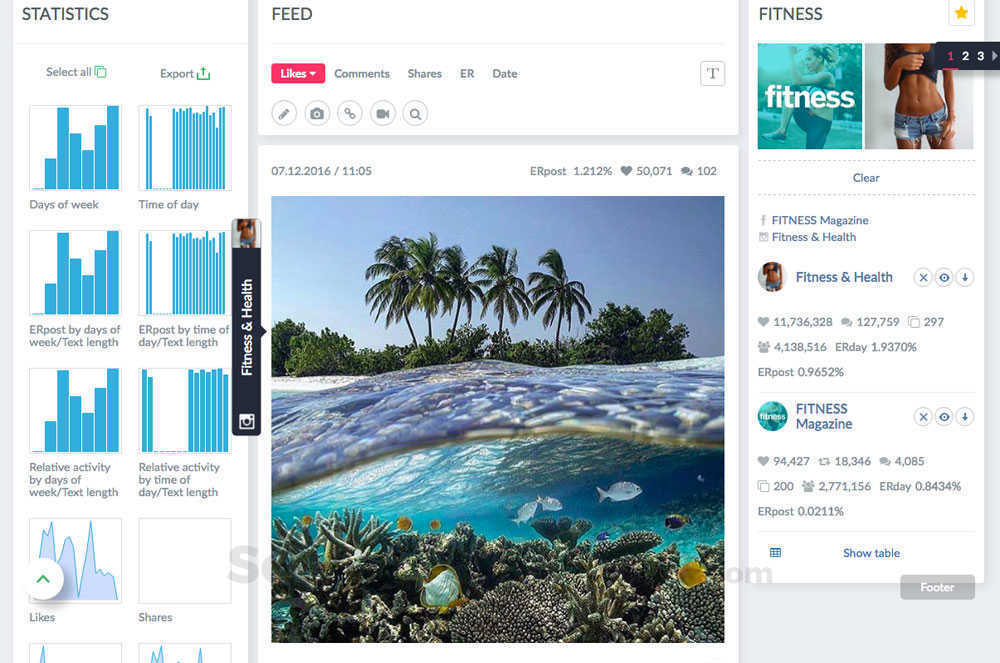Open Relative activity by time of day chart
Image resolution: width=1000 pixels, height=663 pixels.
(x=185, y=411)
